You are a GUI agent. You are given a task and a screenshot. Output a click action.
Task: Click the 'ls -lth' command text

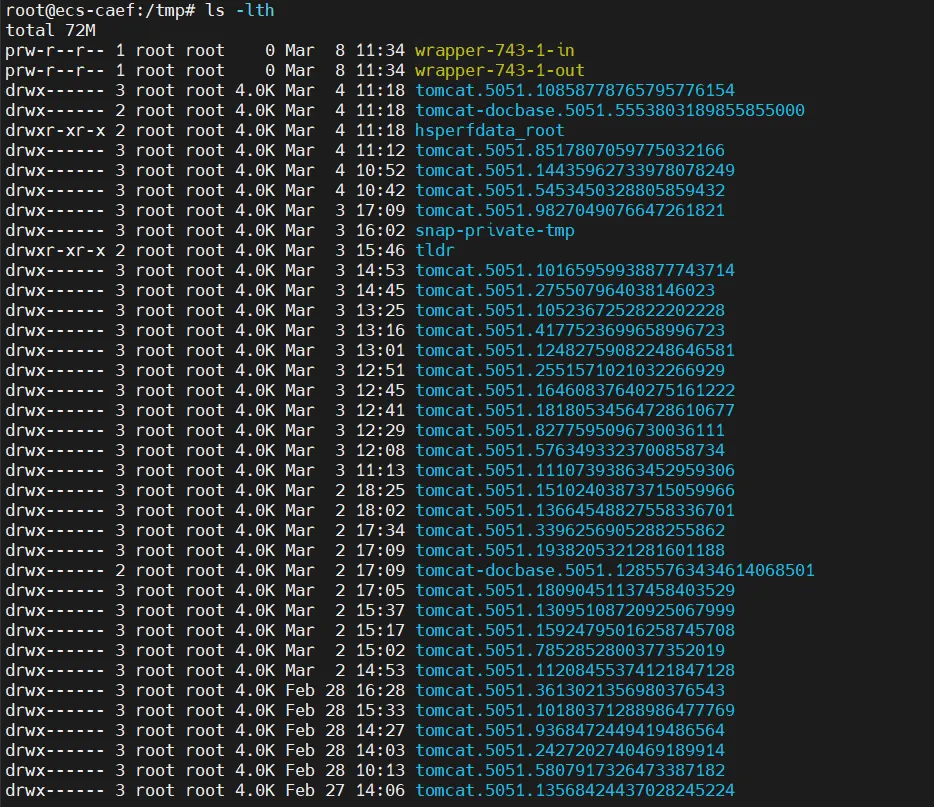(x=239, y=11)
